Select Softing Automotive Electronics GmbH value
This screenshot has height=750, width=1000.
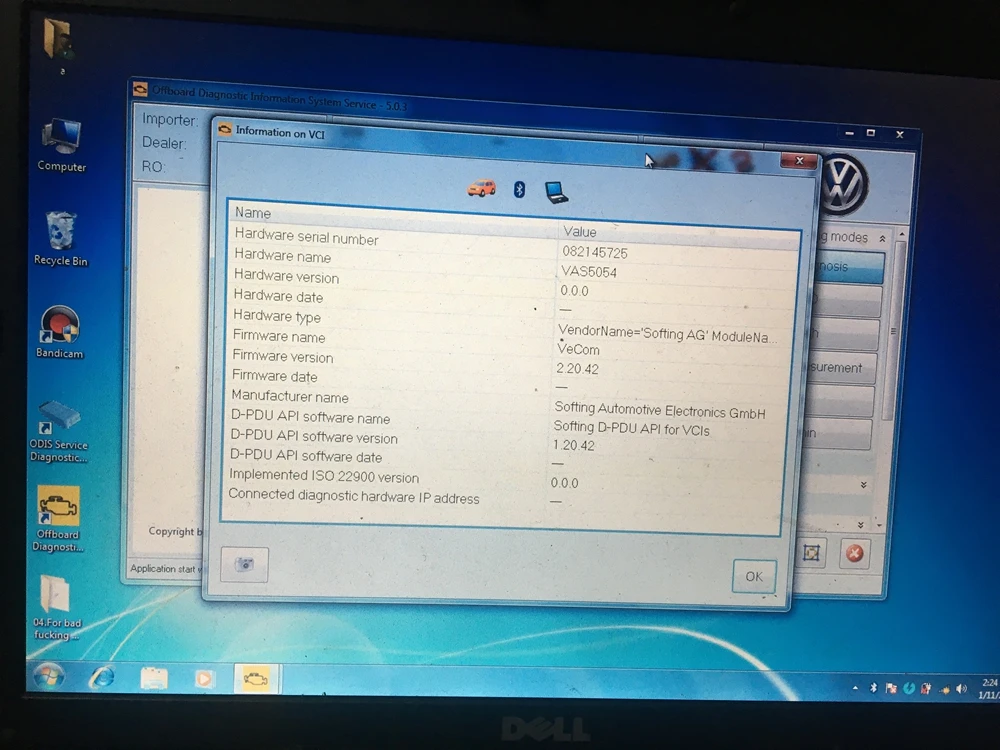659,410
